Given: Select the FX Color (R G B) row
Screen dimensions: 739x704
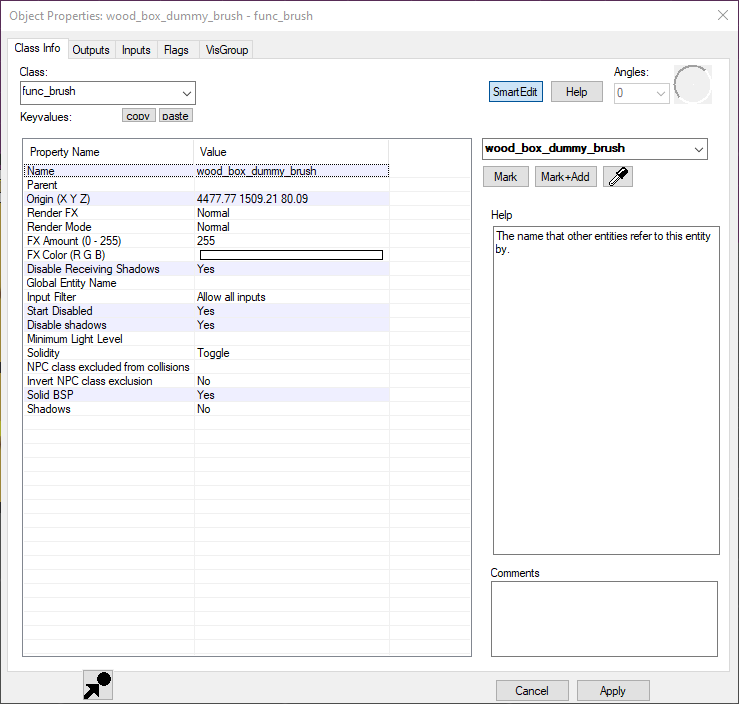Looking at the screenshot, I should [206, 255].
